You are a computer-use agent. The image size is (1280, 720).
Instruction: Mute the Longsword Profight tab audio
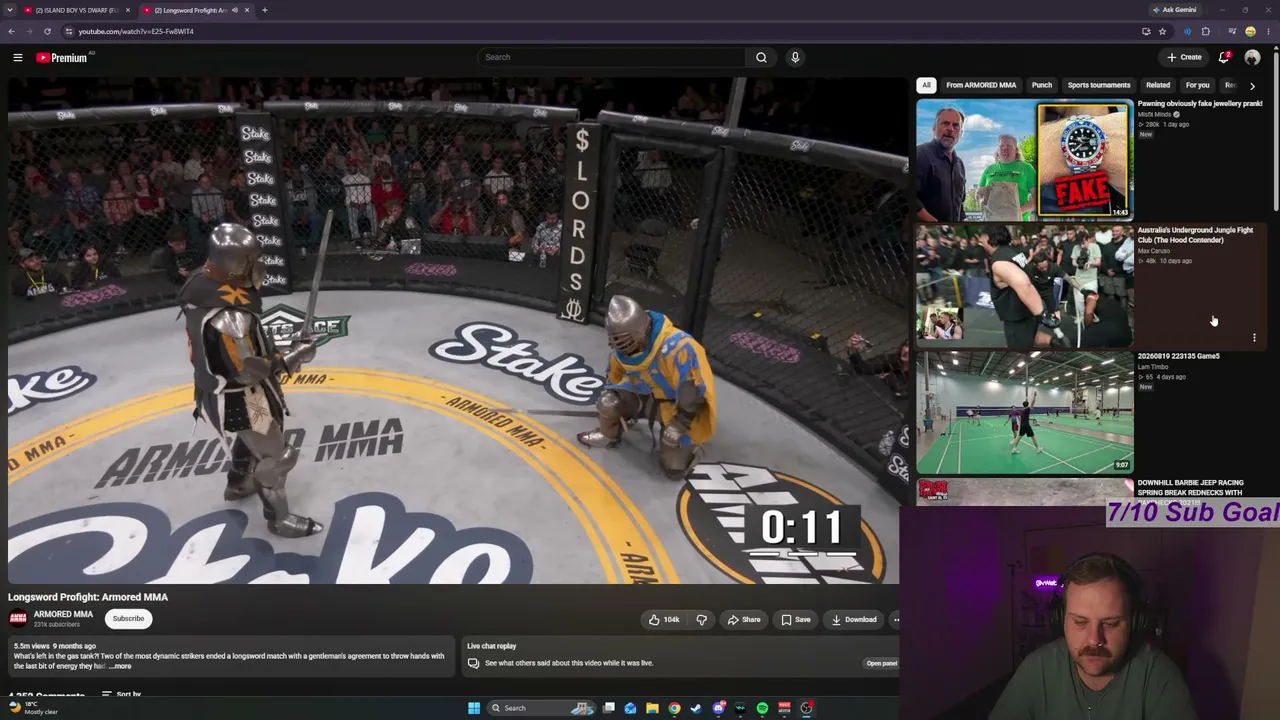[x=235, y=10]
